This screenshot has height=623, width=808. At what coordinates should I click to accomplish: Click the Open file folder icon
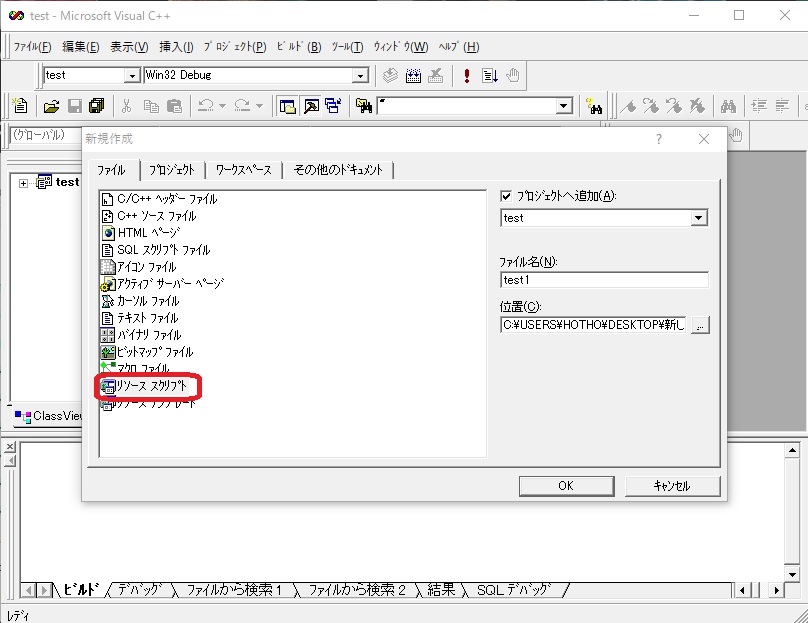pyautogui.click(x=51, y=106)
